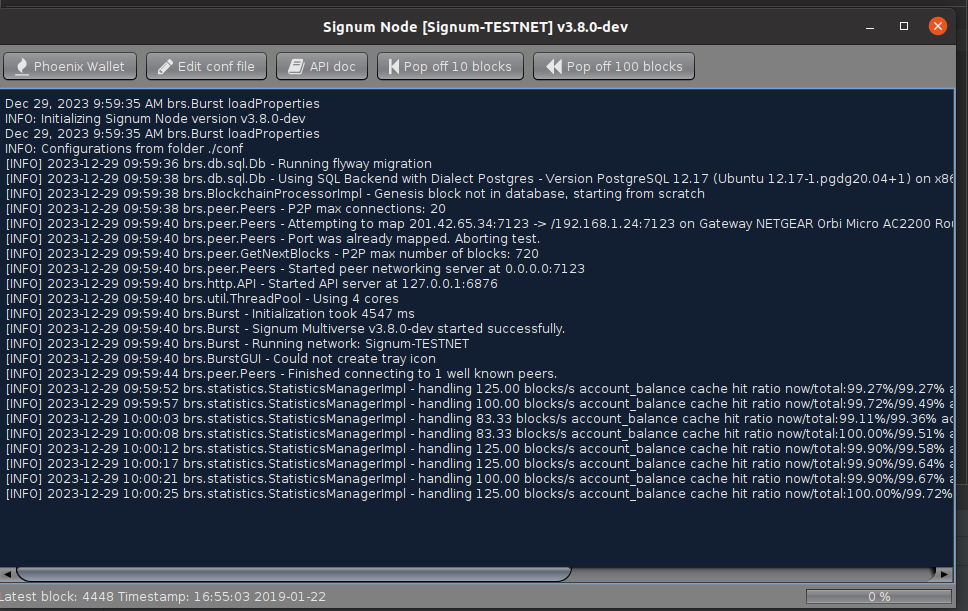Select the 'Started peer networking server' line
968x611 pixels.
295,268
